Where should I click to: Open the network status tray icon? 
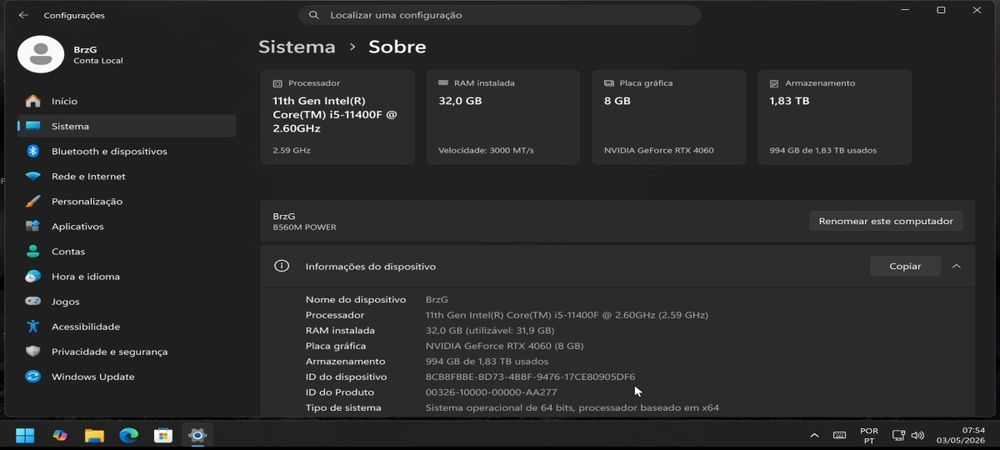pos(899,436)
